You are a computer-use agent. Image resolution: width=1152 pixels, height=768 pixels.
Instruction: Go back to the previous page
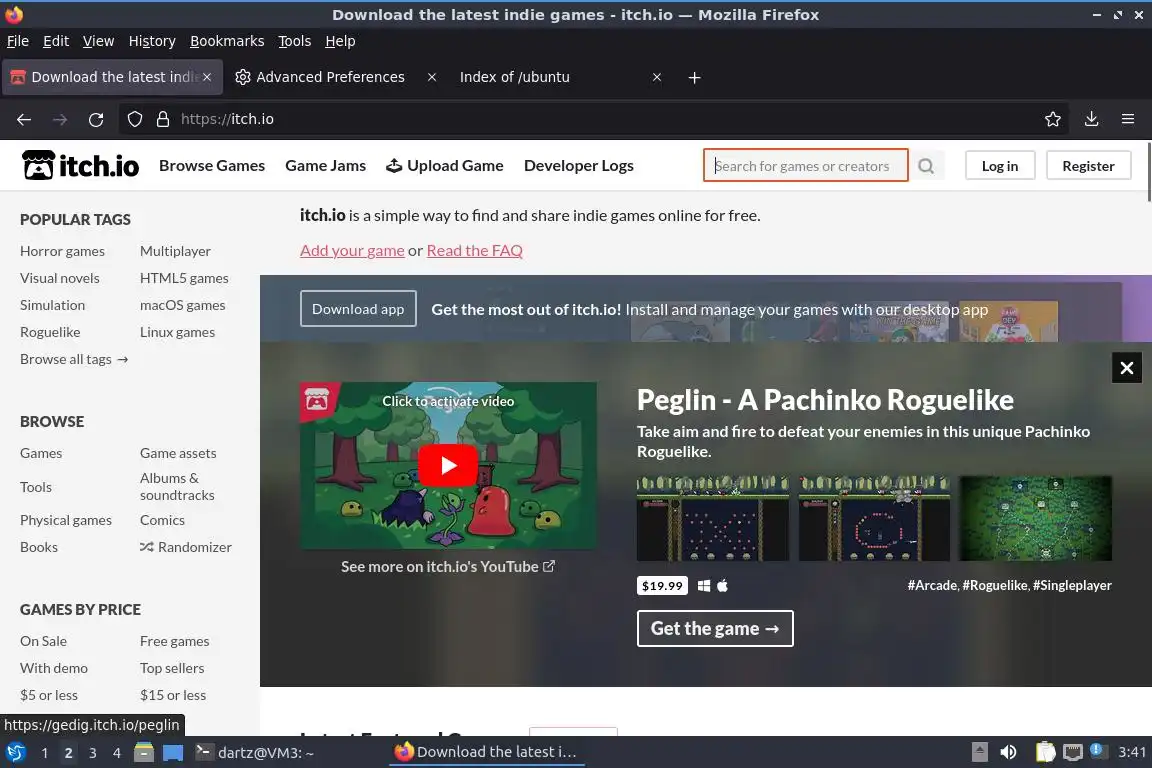24,119
